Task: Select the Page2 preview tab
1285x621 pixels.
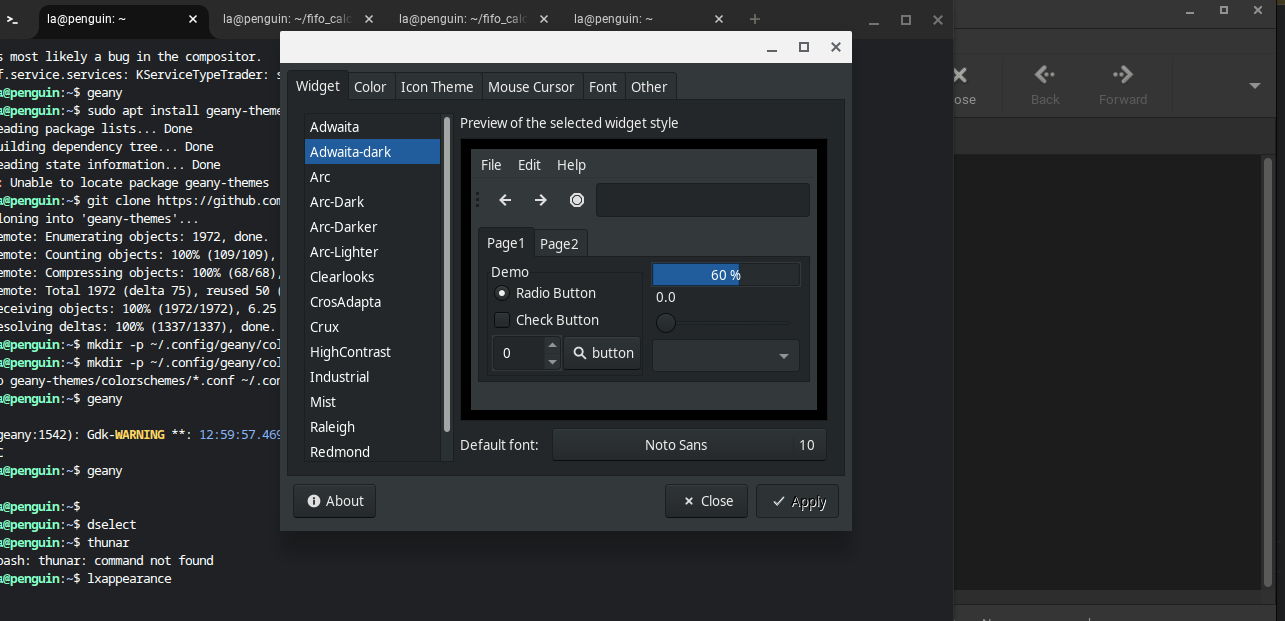Action: (x=559, y=244)
